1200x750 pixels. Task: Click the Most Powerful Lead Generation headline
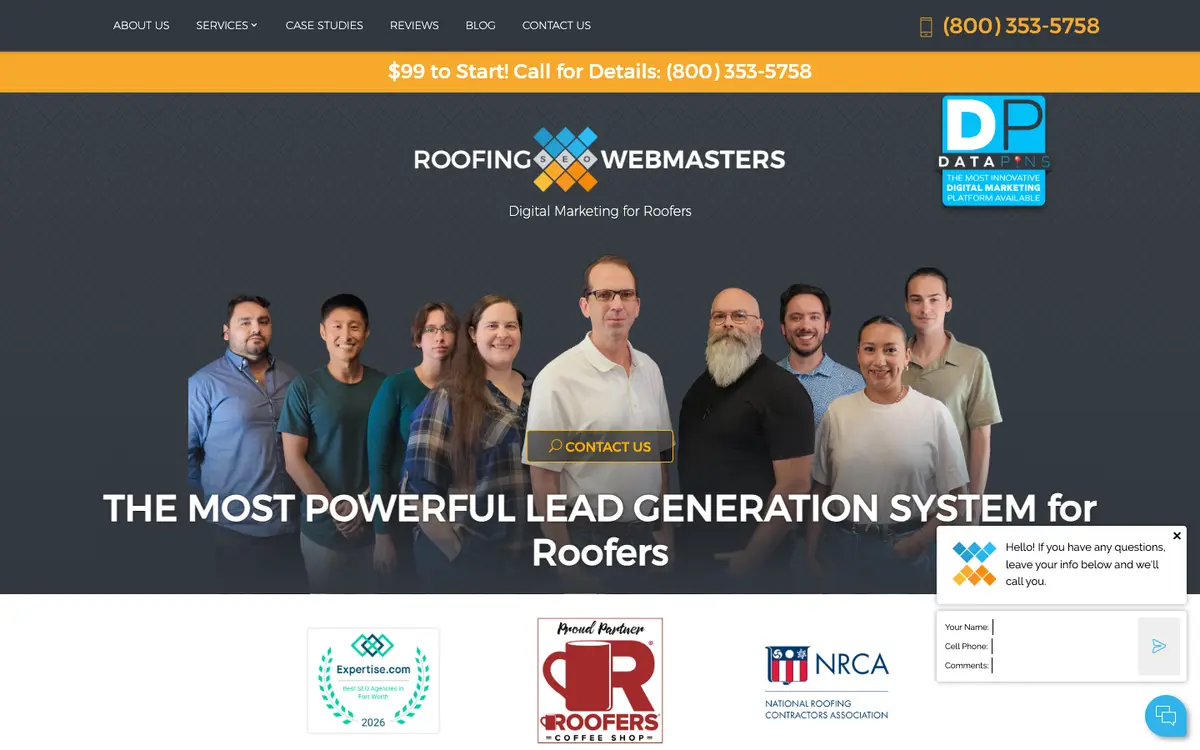pos(600,530)
